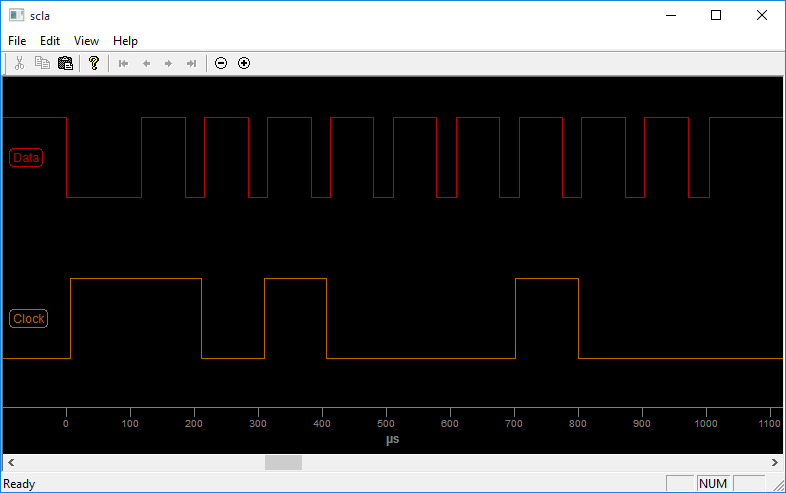The width and height of the screenshot is (786, 493).
Task: Open the Help menu
Action: 125,41
